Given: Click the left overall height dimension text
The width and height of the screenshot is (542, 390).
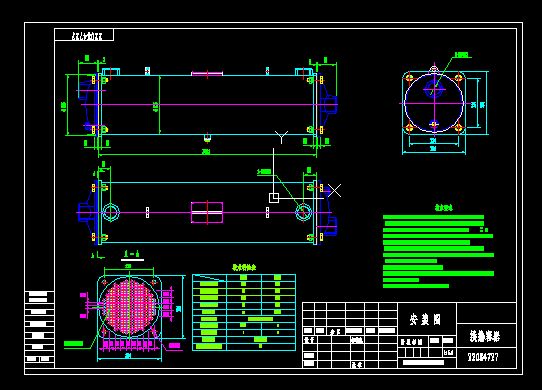Looking at the screenshot, I should 64,106.
